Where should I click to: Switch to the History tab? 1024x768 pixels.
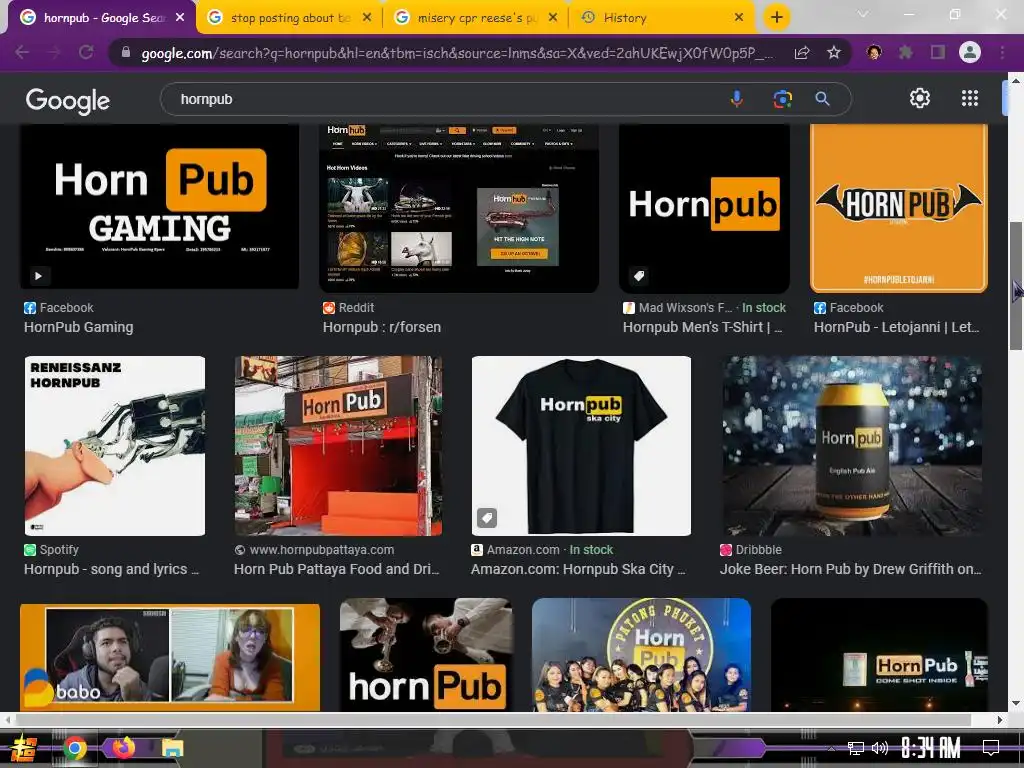pyautogui.click(x=662, y=18)
